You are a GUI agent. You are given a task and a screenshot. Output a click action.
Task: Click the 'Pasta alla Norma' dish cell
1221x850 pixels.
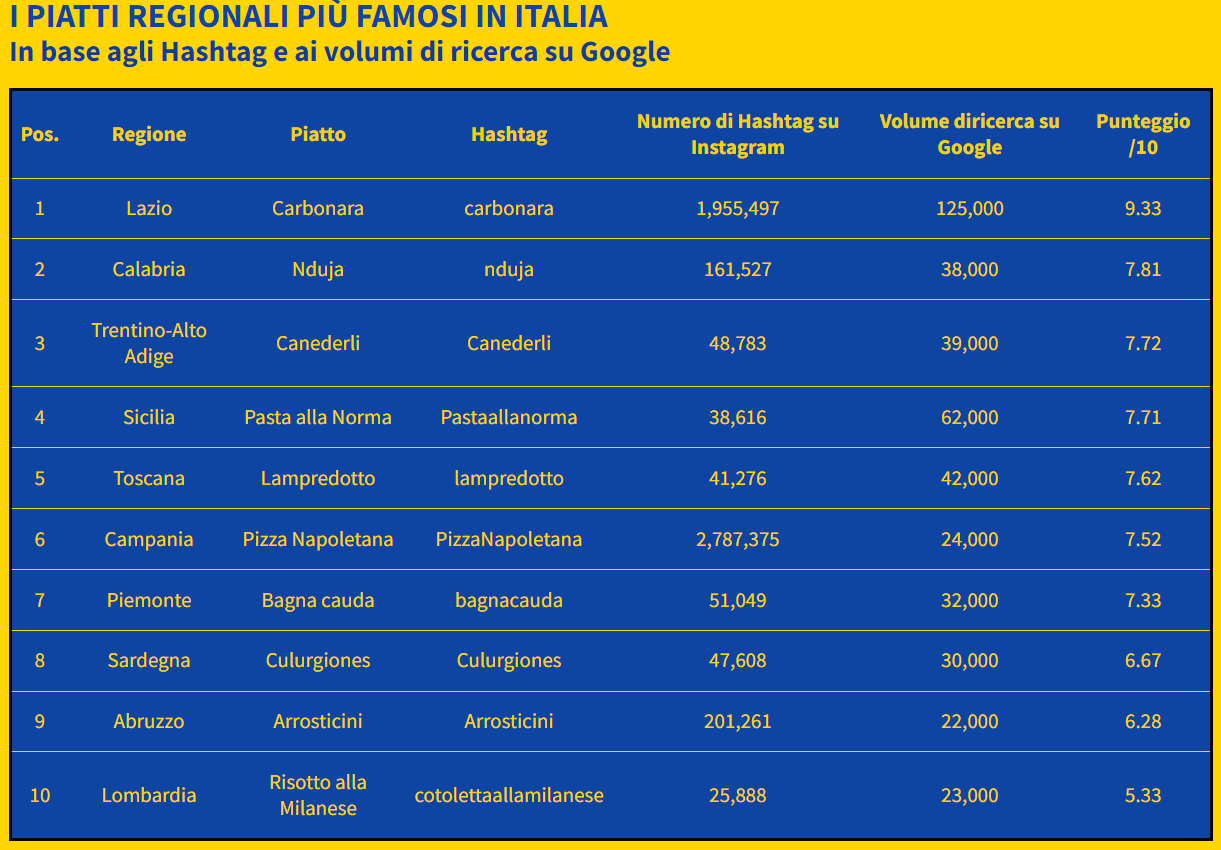pos(318,417)
